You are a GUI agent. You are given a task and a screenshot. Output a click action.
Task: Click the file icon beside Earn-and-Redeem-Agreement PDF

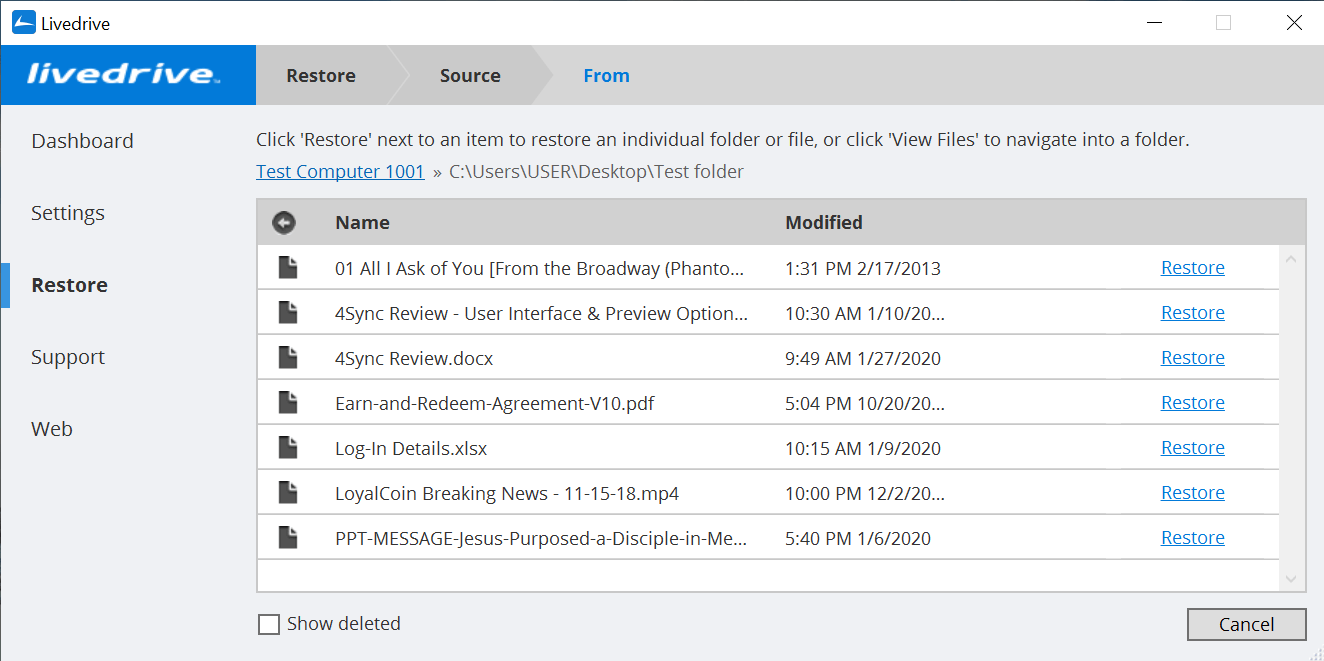click(x=289, y=401)
